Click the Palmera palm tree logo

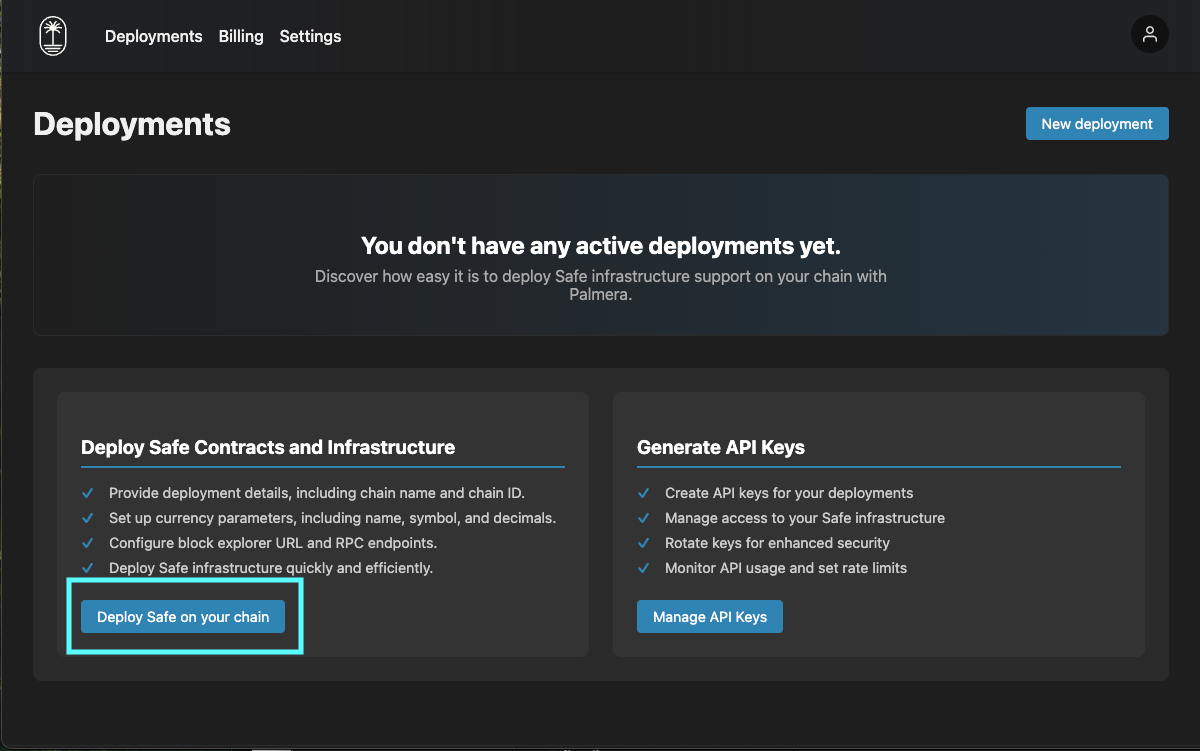pos(53,36)
